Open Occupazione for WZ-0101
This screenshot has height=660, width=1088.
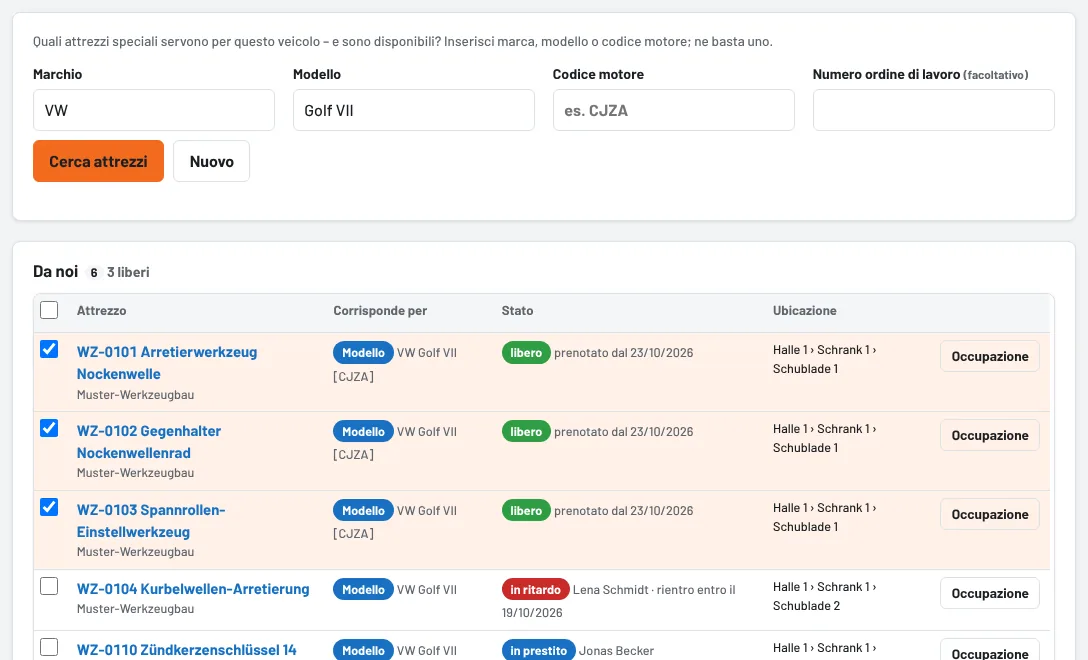pyautogui.click(x=989, y=356)
